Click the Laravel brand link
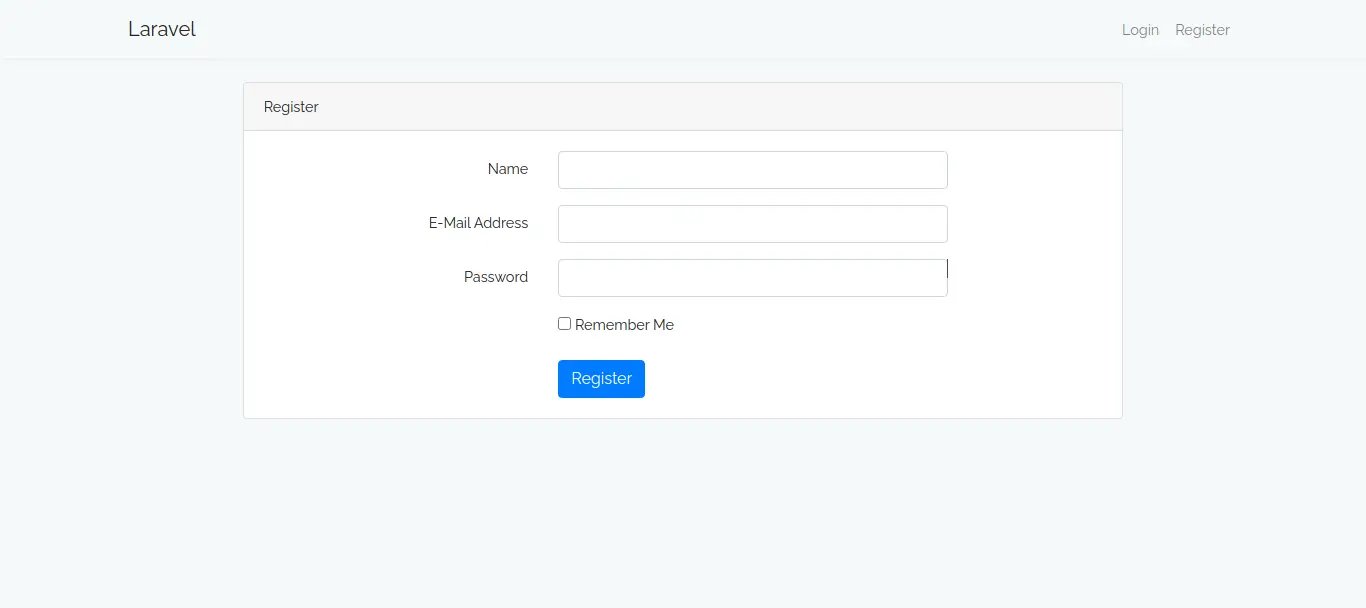The image size is (1366, 608). tap(162, 30)
